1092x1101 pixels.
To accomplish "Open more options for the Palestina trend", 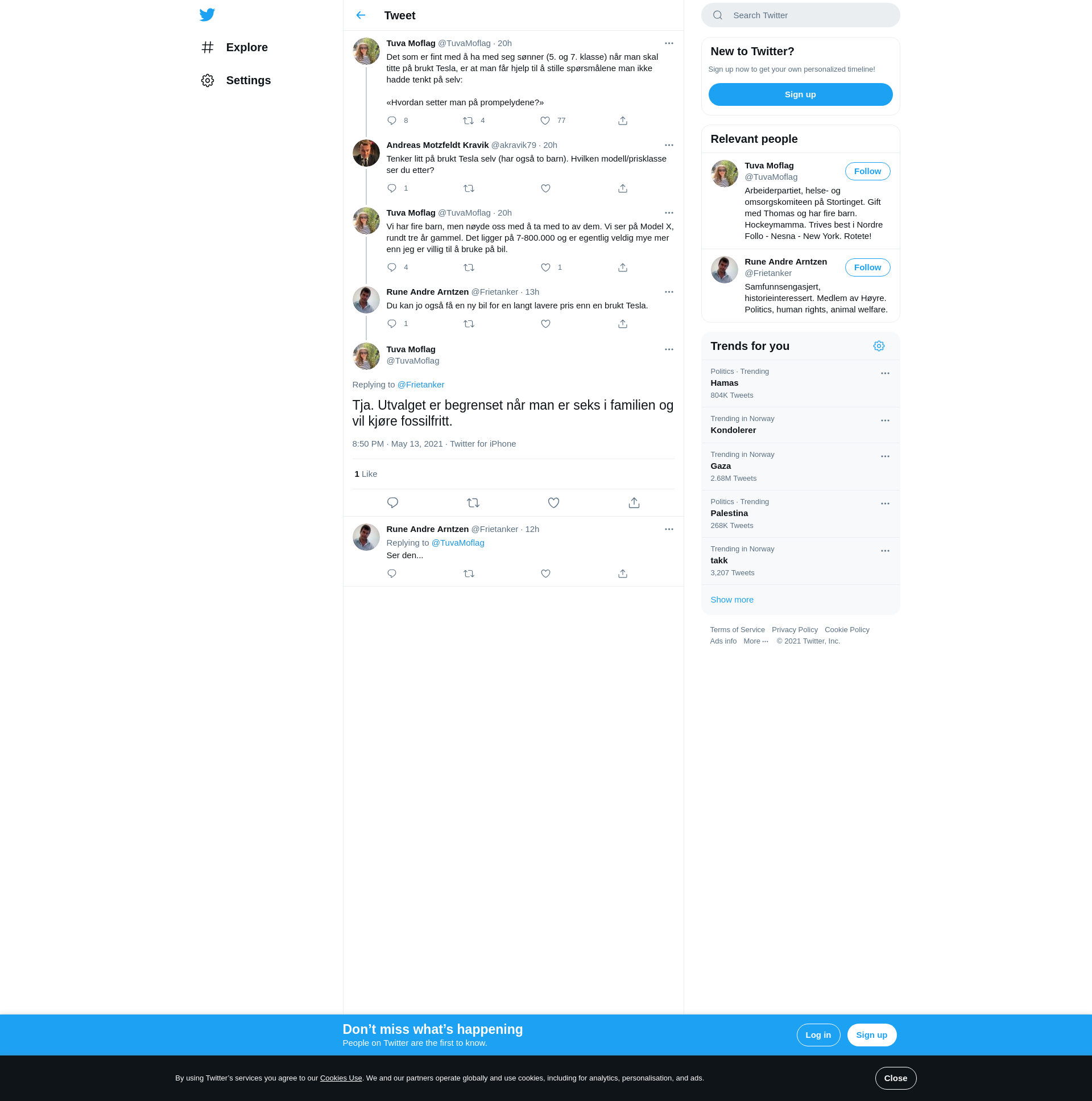I will pos(884,504).
